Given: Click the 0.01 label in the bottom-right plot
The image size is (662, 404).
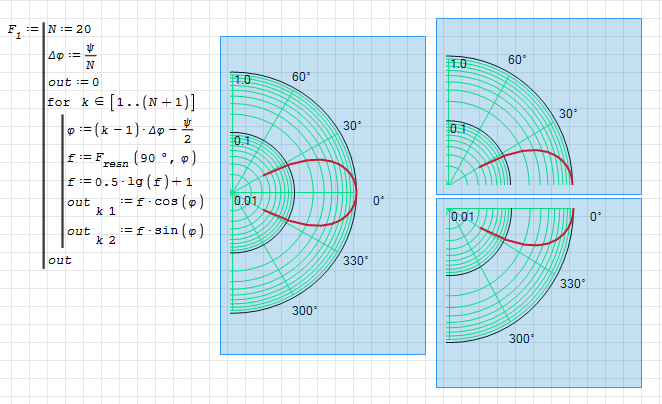Looking at the screenshot, I should point(461,217).
